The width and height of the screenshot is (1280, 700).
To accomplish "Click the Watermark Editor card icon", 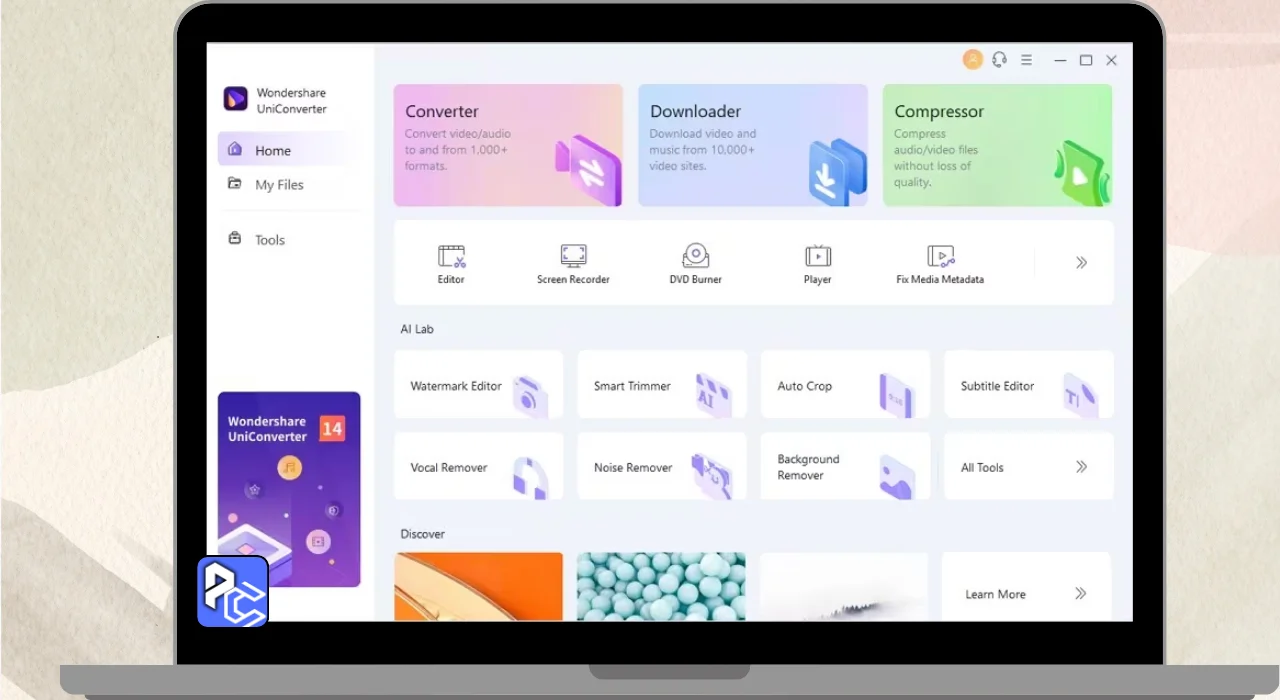I will 530,396.
